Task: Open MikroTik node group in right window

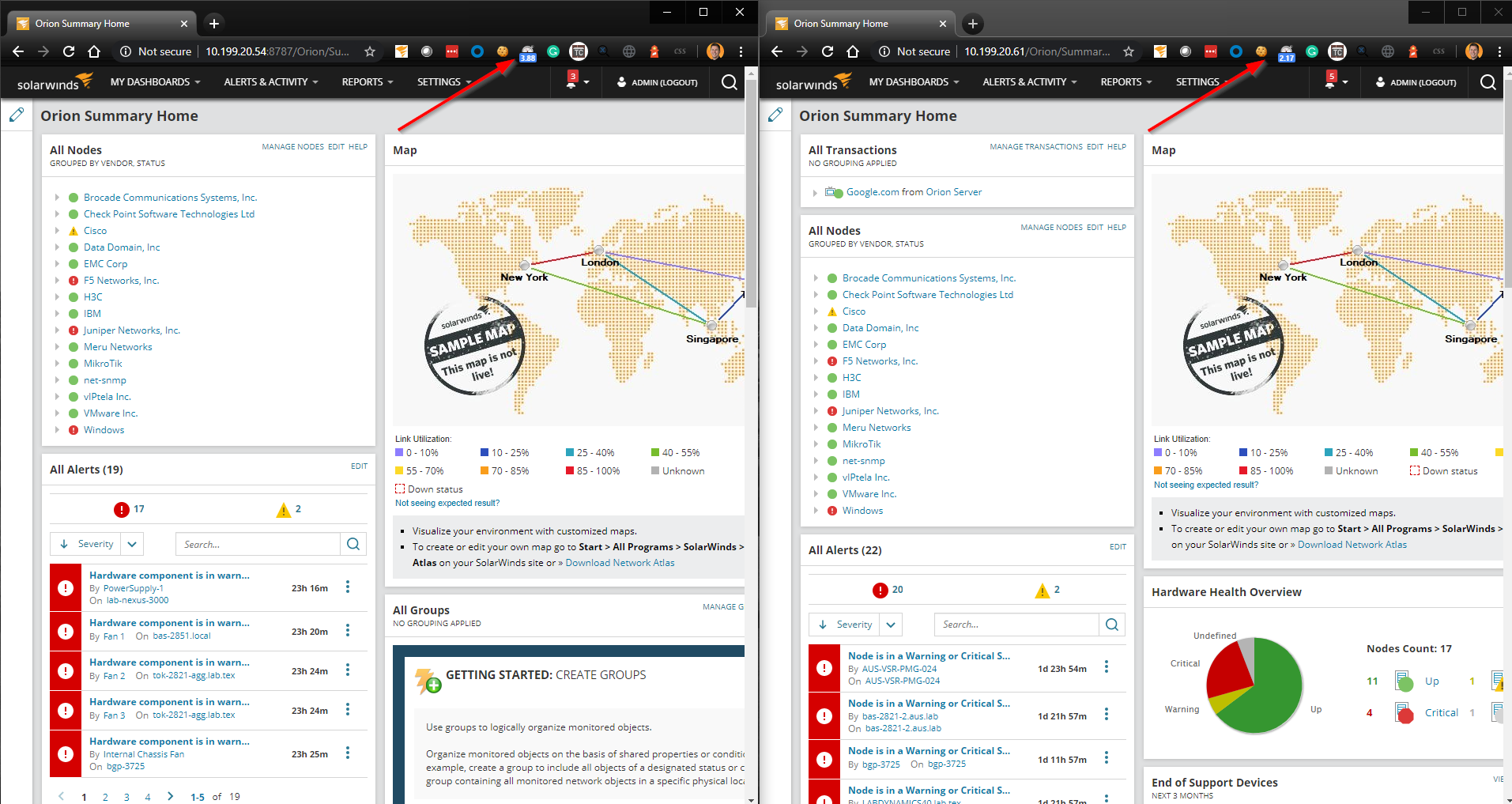Action: [862, 444]
